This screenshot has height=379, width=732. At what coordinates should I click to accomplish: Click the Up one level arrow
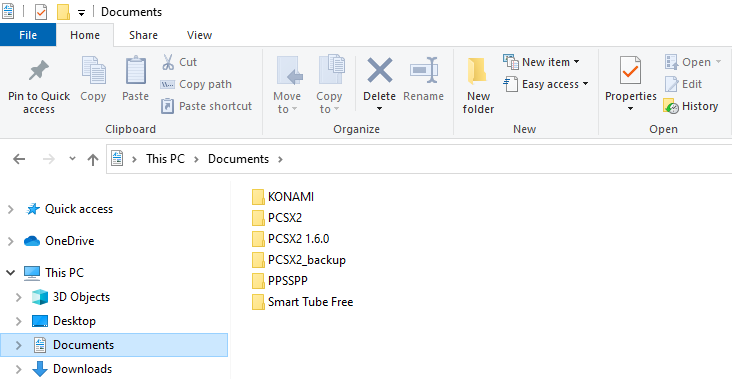(x=93, y=160)
